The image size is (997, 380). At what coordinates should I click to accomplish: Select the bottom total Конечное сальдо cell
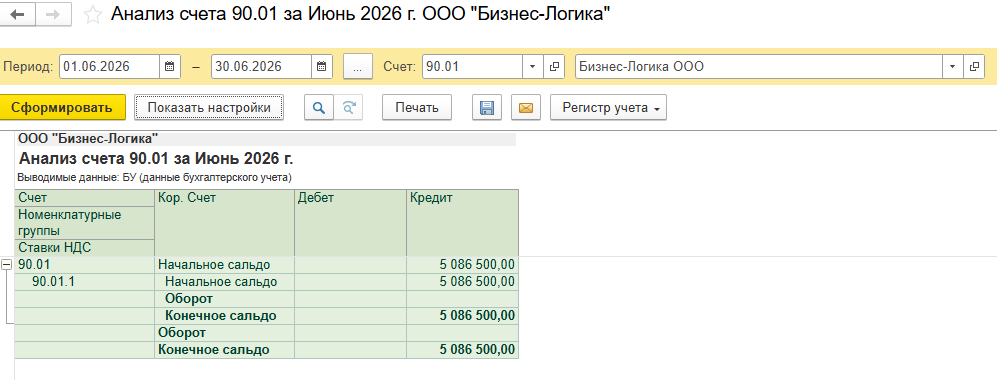[224, 350]
